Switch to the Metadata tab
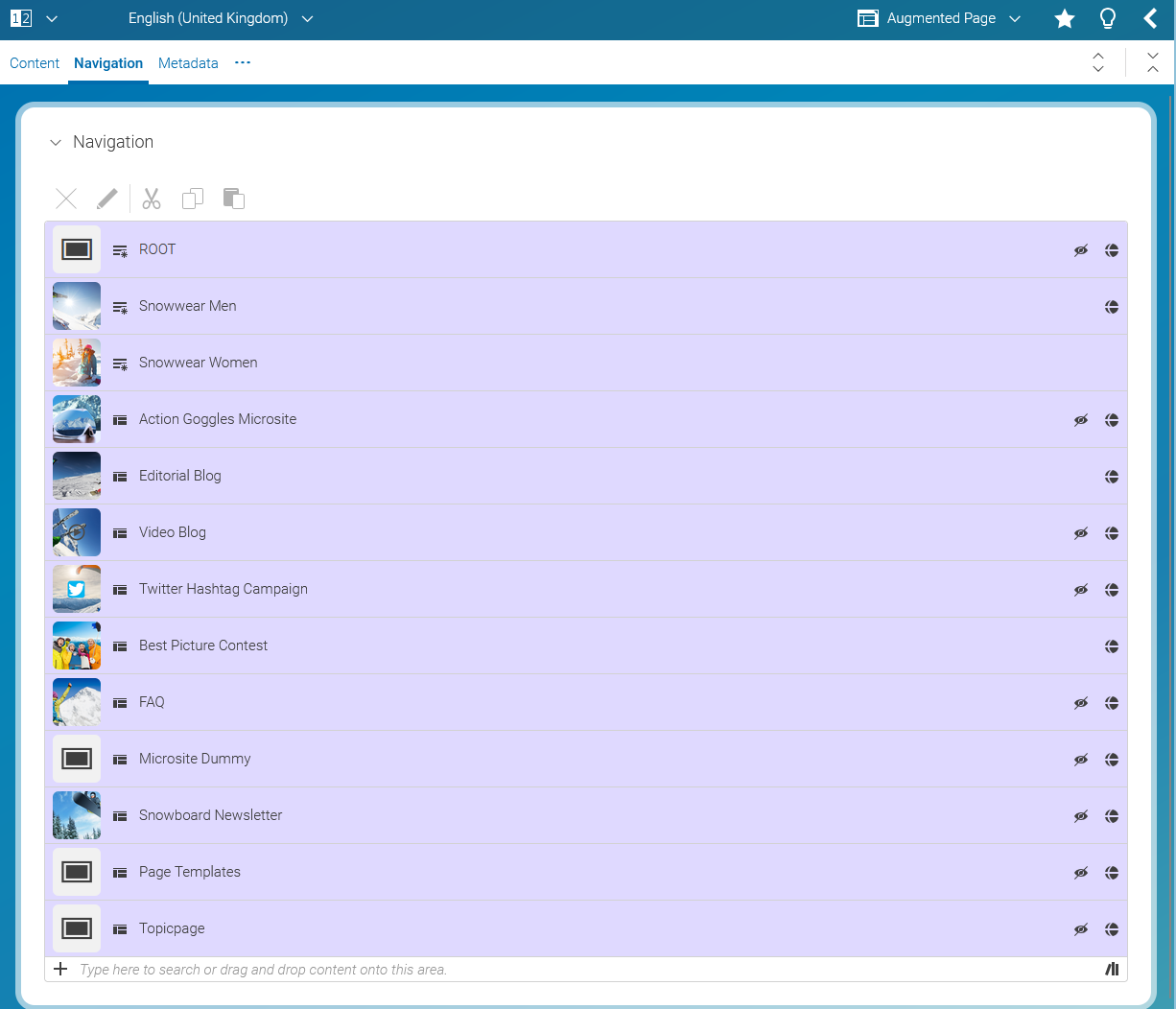 click(188, 63)
